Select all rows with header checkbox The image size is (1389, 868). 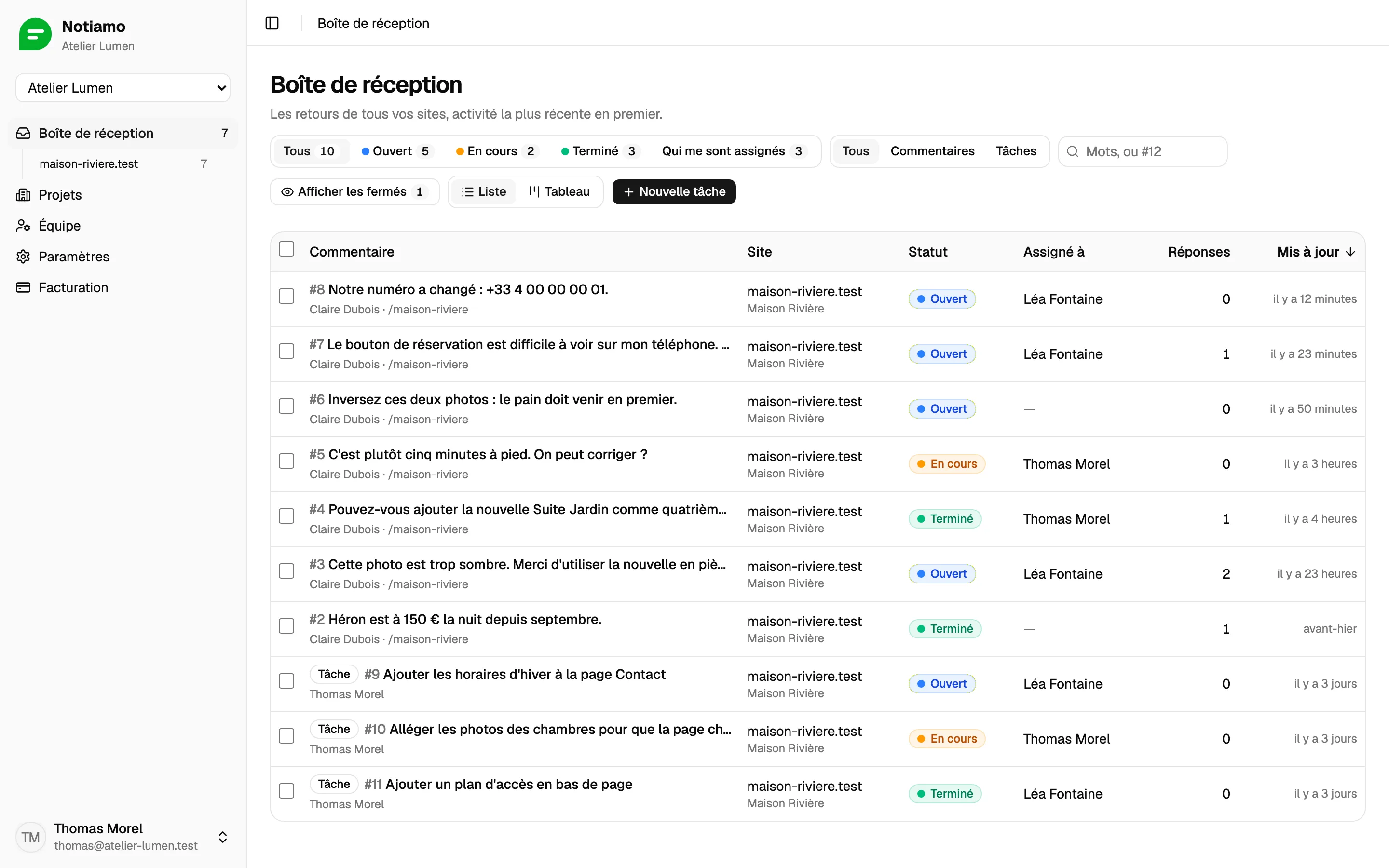click(286, 249)
